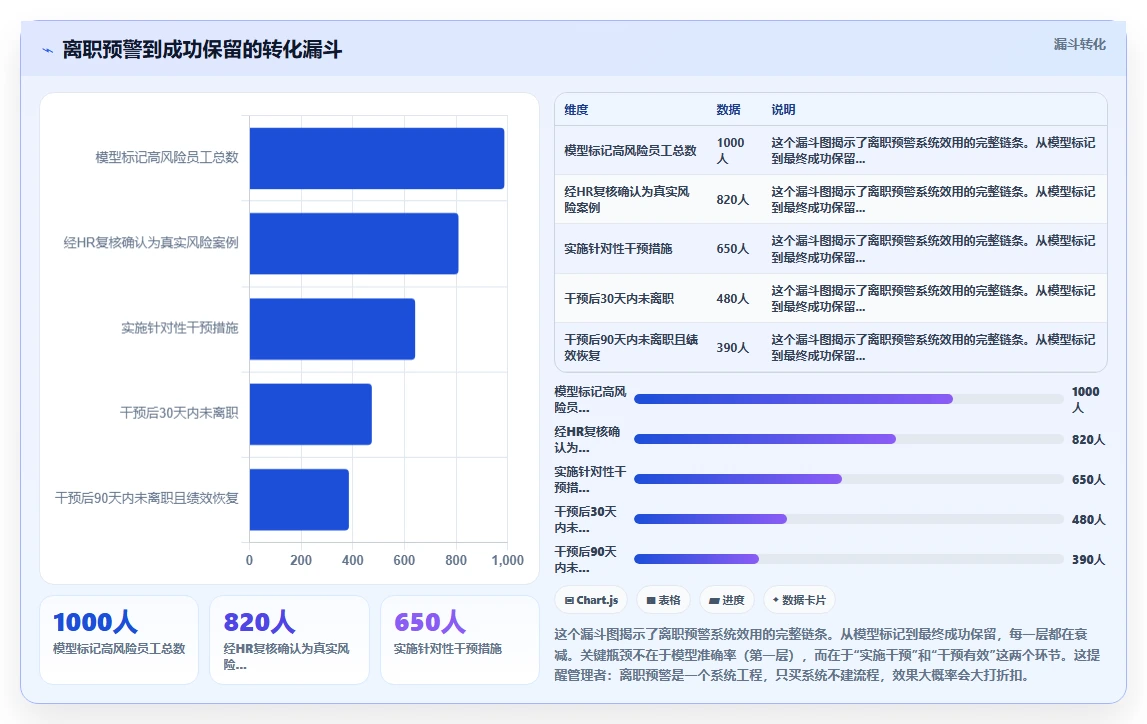Click the chart bar for 干预后90天内未离职且绩效恢复
This screenshot has height=724, width=1147.
[299, 499]
